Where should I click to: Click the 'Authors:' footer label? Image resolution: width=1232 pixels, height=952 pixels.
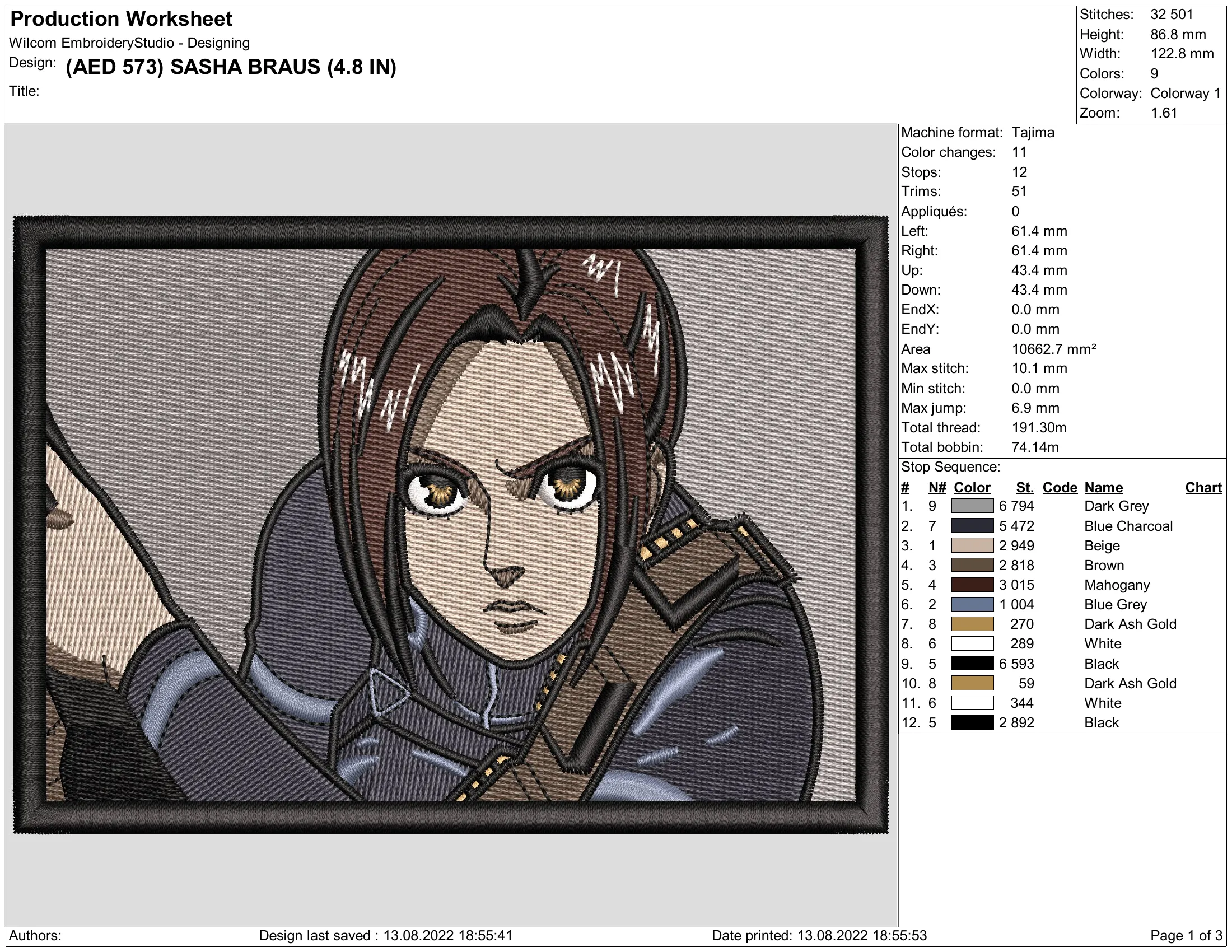click(35, 936)
